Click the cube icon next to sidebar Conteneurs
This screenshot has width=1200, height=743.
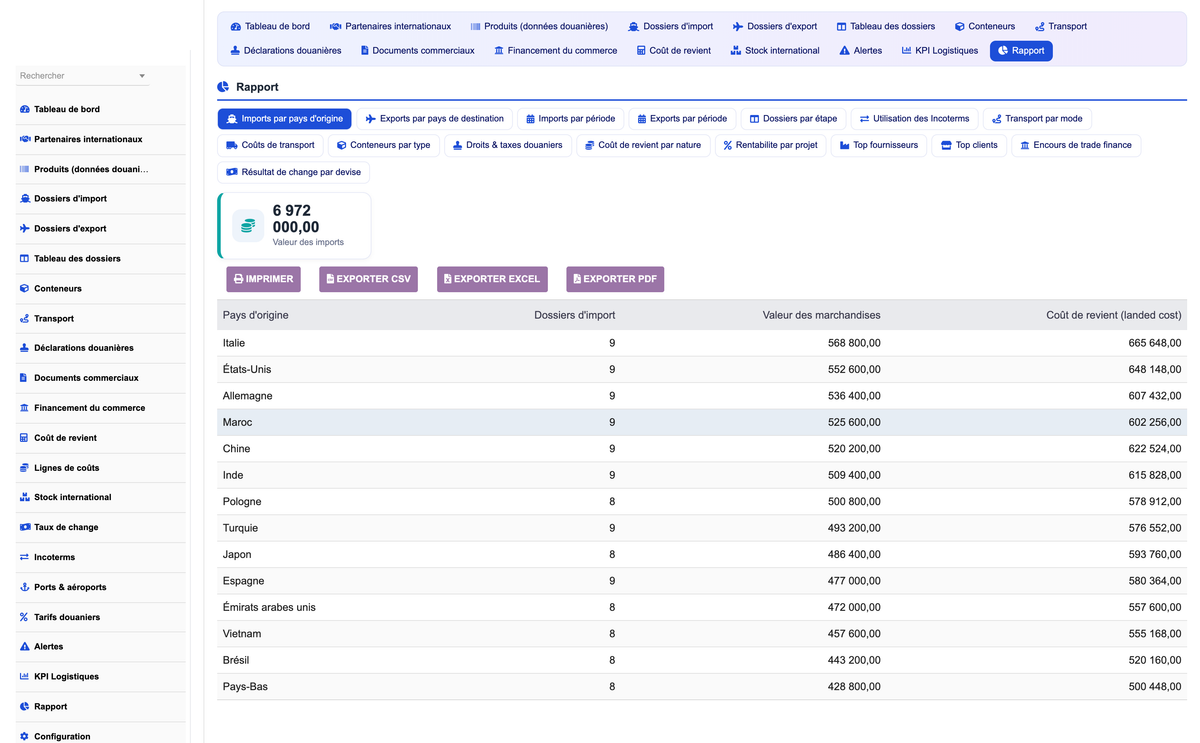25,288
